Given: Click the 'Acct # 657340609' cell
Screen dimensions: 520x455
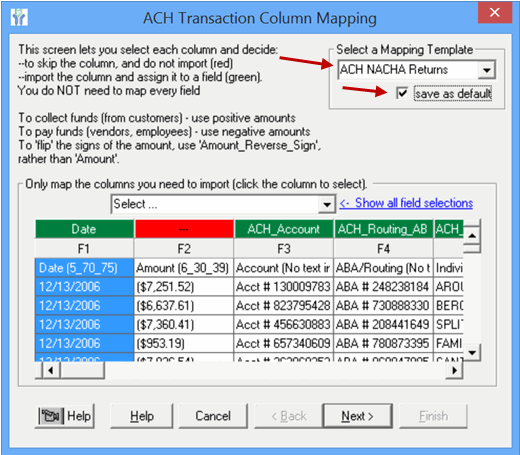Looking at the screenshot, I should pos(284,344).
